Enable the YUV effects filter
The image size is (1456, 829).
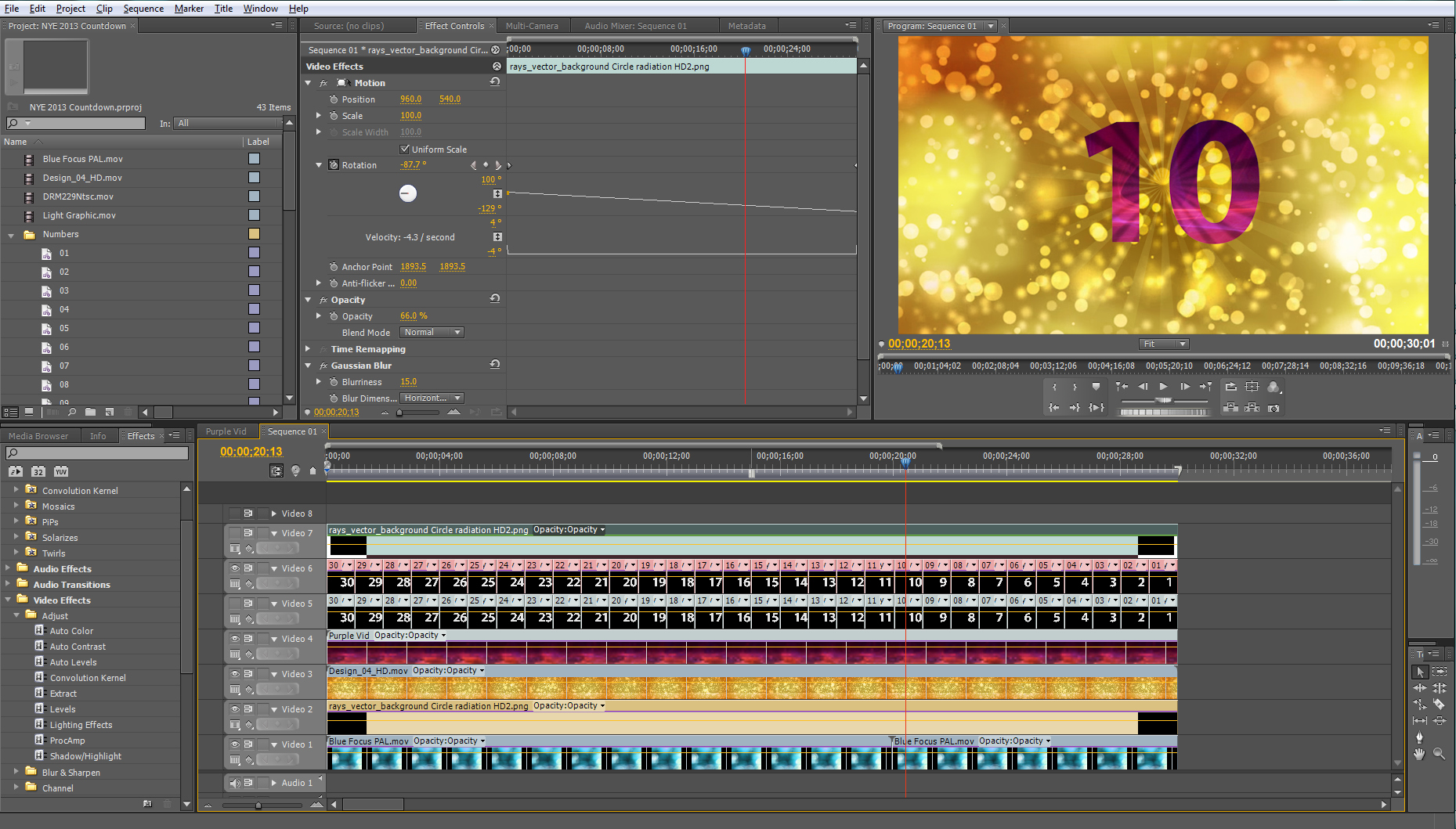pos(61,471)
